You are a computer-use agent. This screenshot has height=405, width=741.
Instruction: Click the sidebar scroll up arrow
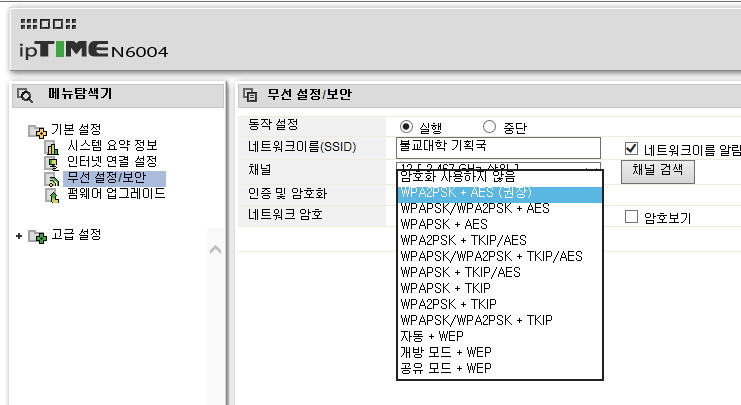tap(215, 249)
